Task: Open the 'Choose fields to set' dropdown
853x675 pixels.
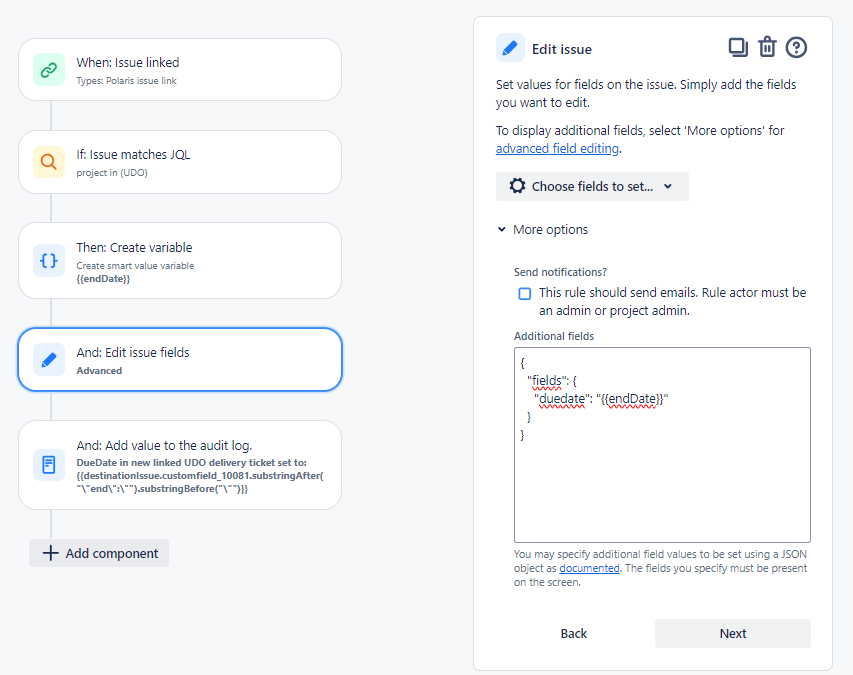Action: pos(591,186)
